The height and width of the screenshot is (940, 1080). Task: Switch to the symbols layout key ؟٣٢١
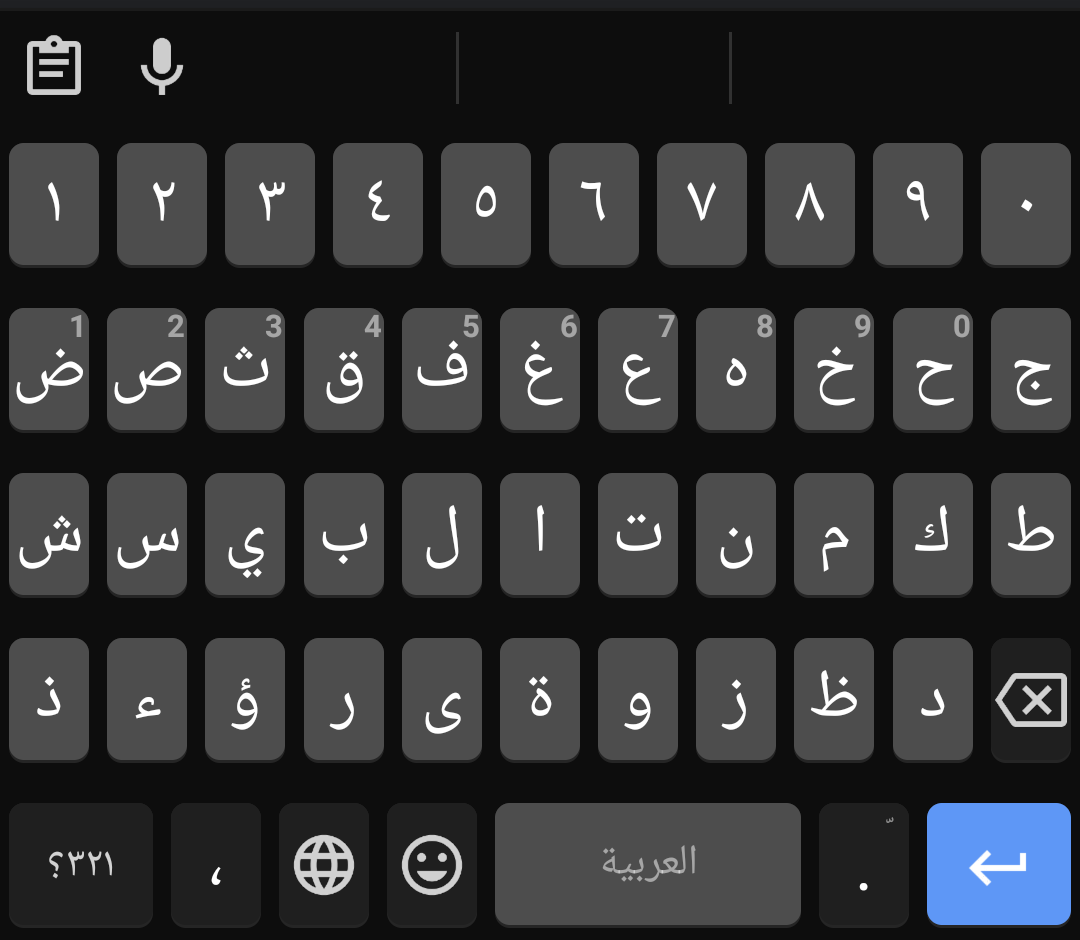tap(80, 863)
